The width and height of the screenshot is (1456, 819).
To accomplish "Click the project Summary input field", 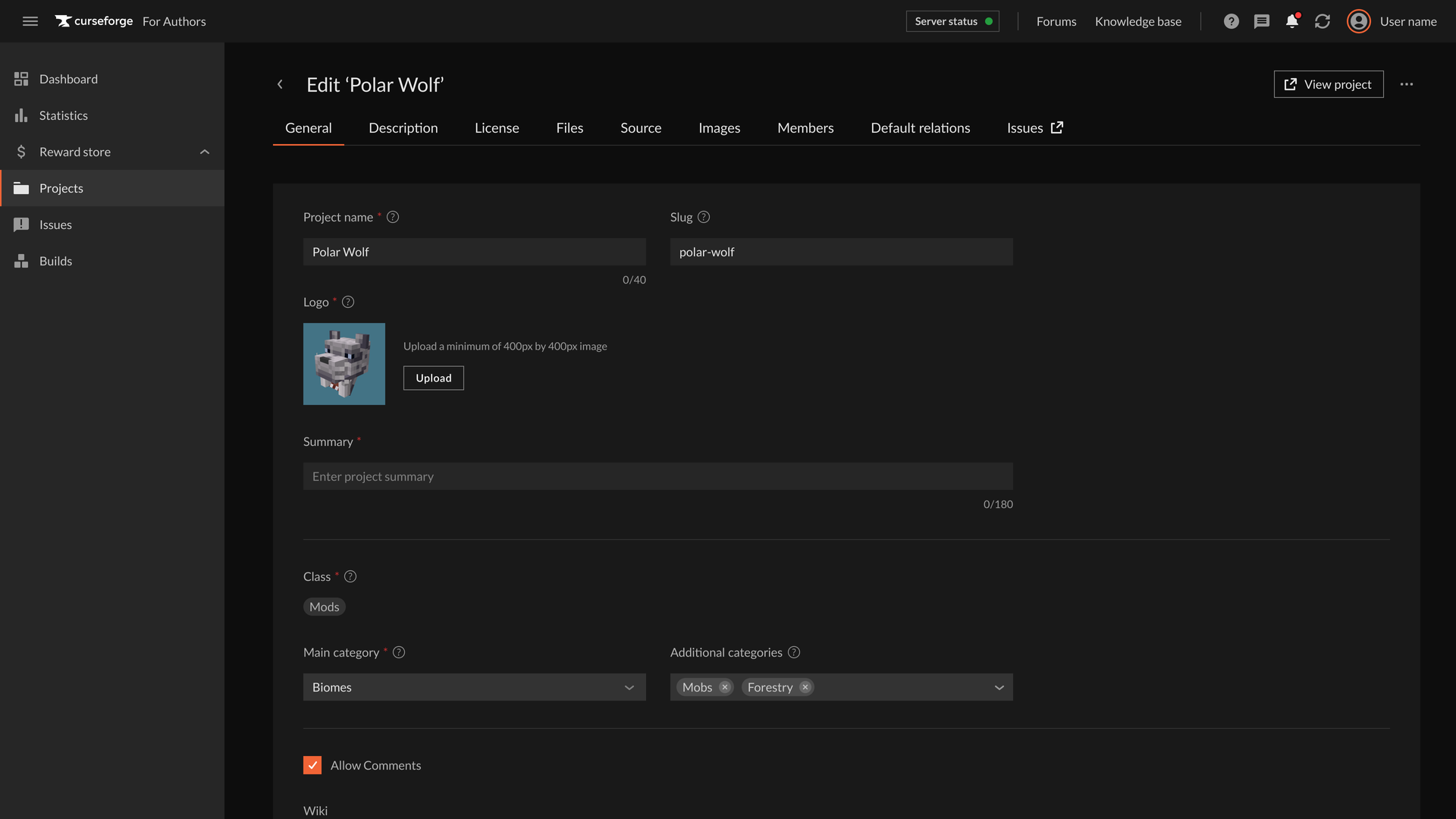I will pyautogui.click(x=657, y=476).
